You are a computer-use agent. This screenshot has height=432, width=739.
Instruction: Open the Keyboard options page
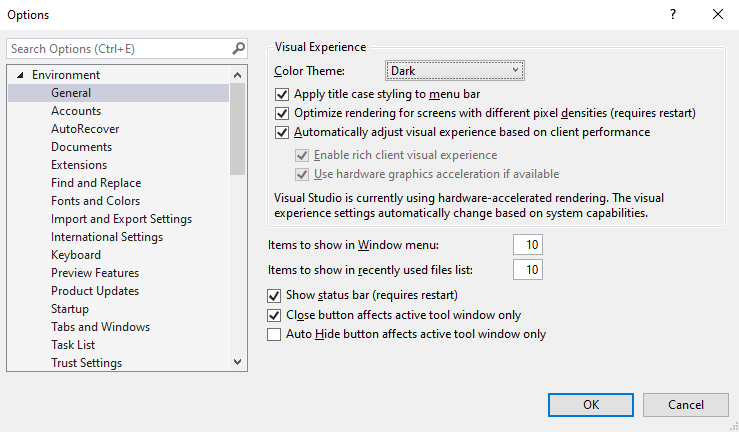tap(76, 255)
